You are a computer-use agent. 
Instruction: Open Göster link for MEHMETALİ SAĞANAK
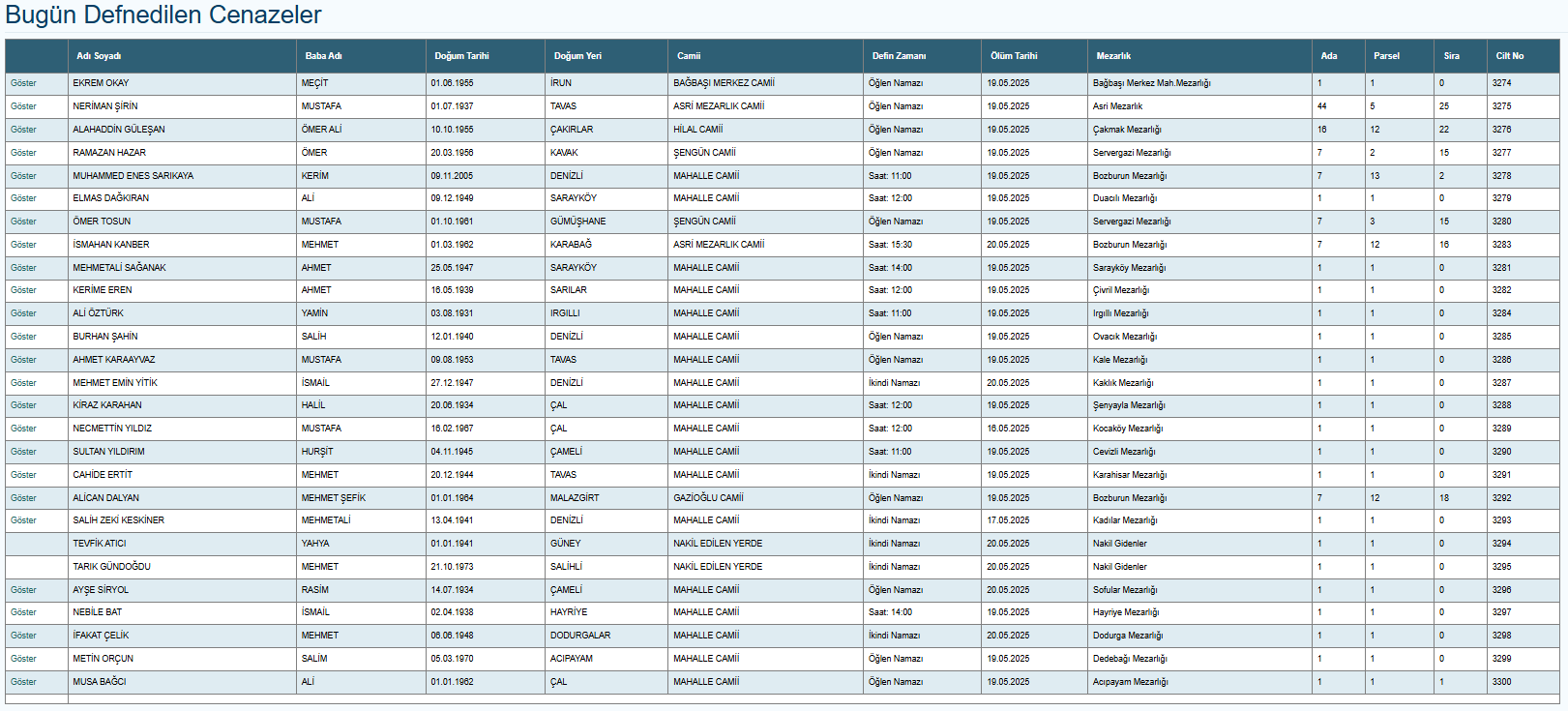pyautogui.click(x=23, y=268)
